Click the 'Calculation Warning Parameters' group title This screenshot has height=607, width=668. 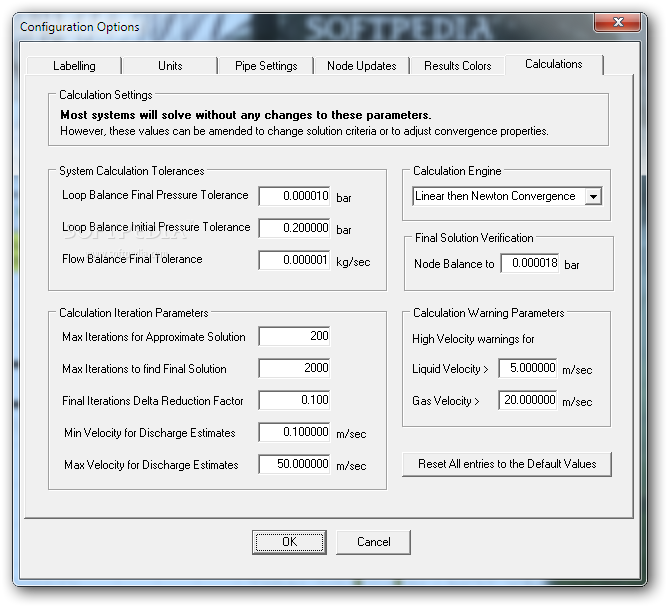pyautogui.click(x=489, y=313)
